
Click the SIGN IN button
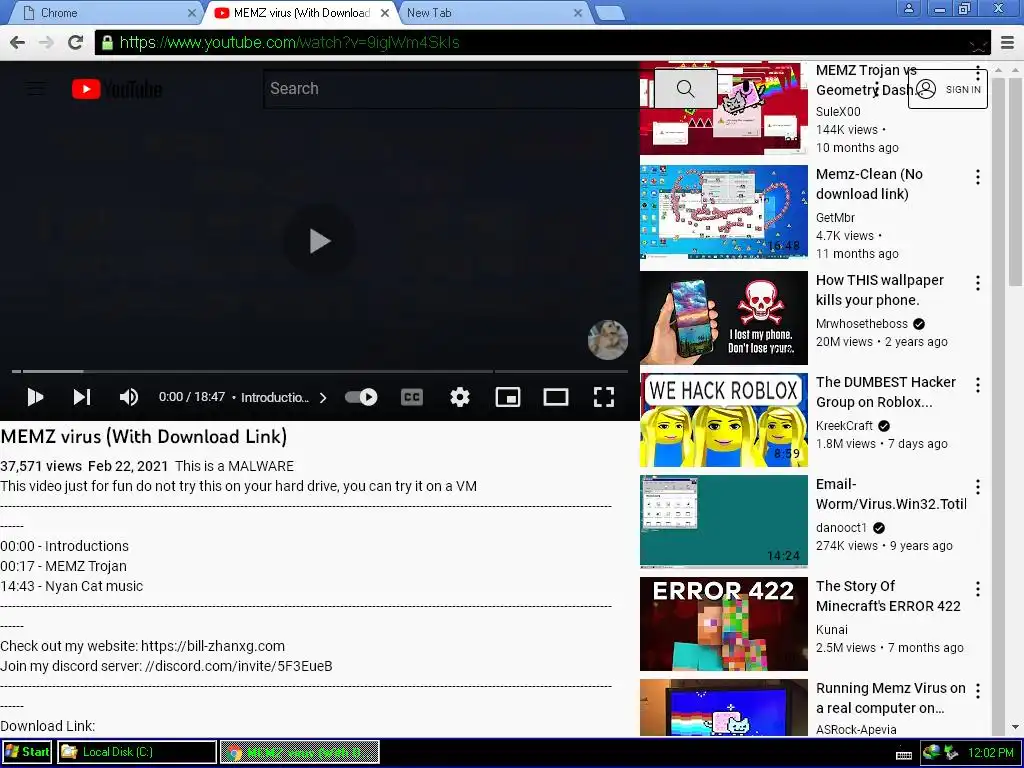pos(948,89)
